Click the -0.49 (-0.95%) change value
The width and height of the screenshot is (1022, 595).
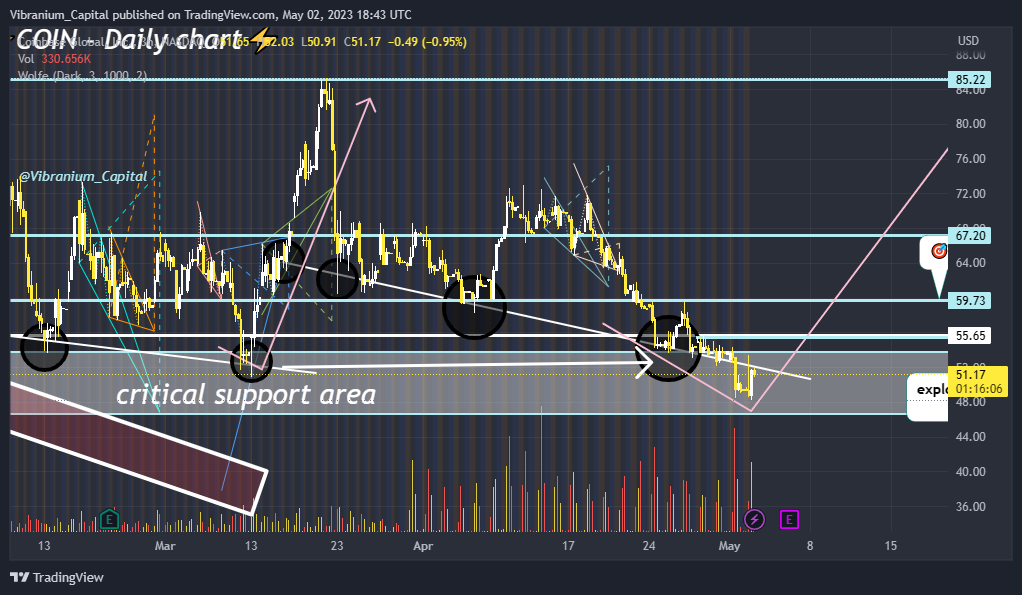pyautogui.click(x=427, y=42)
